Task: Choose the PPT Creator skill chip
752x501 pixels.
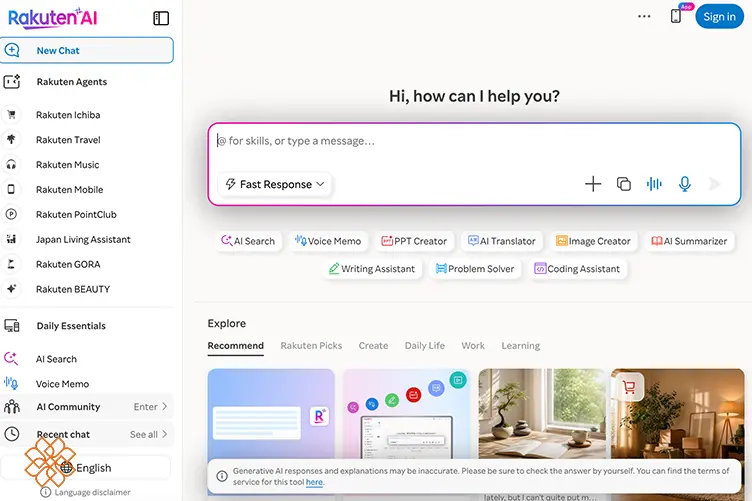Action: (x=414, y=241)
